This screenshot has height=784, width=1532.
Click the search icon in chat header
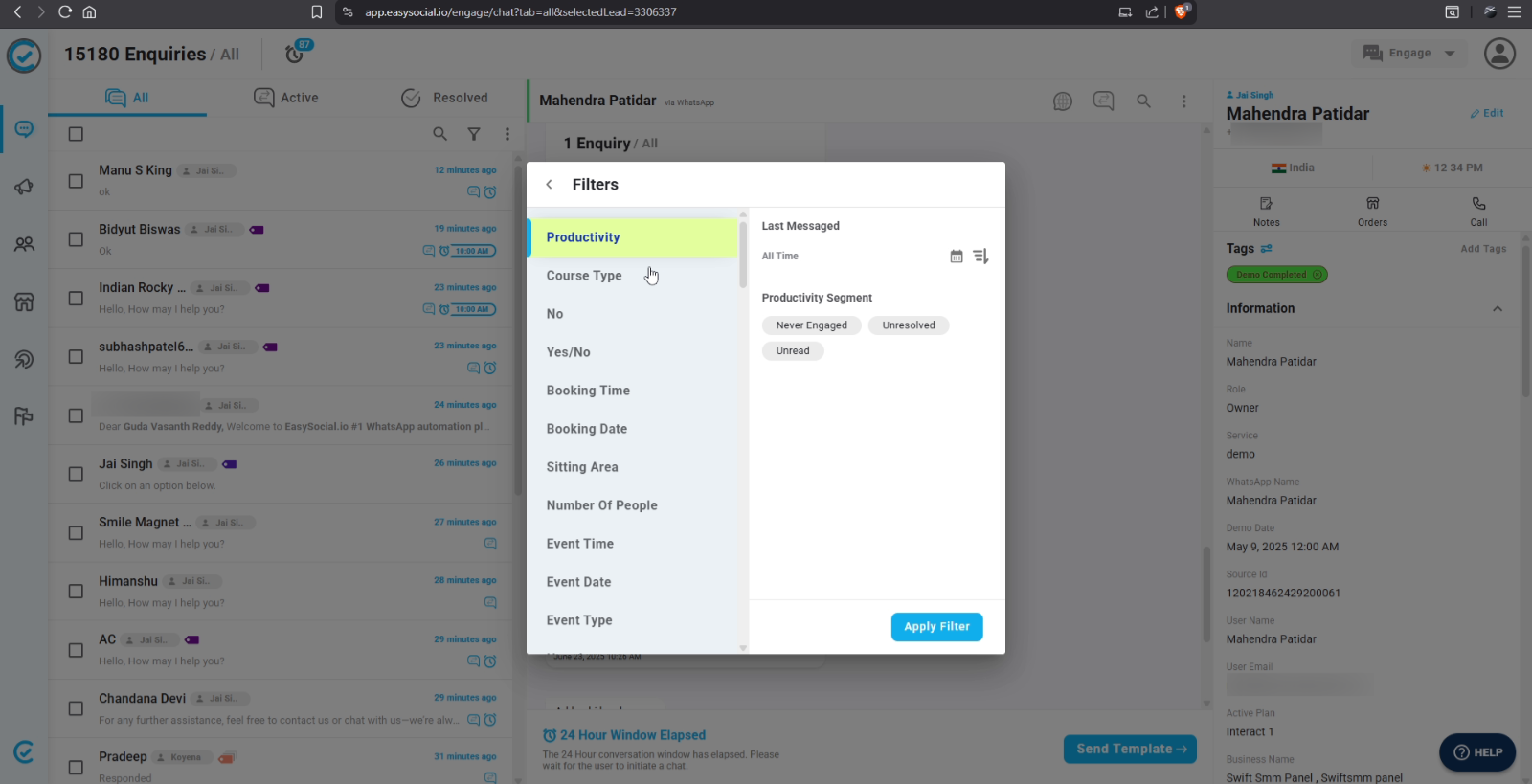coord(1143,101)
